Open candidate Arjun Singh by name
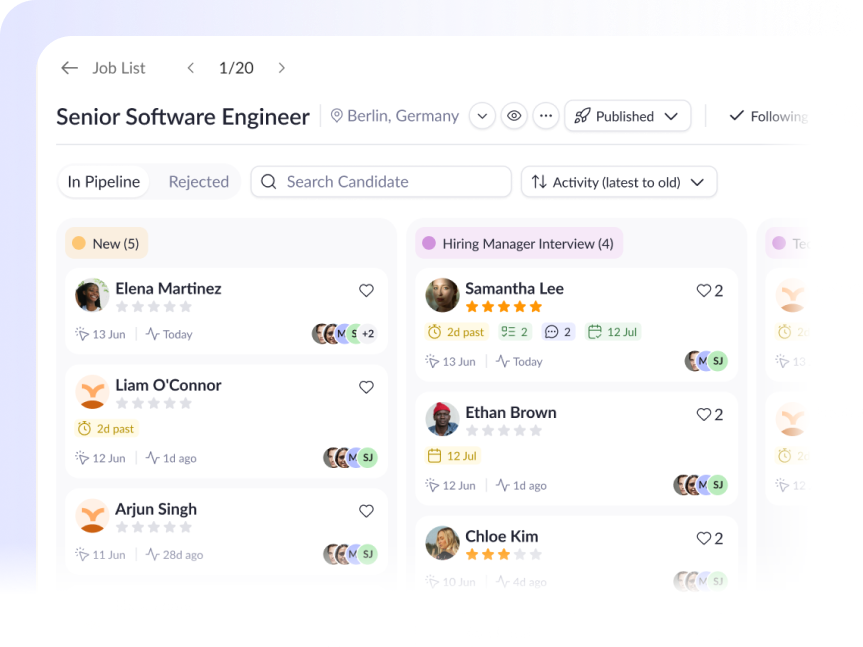This screenshot has height=647, width=863. click(x=156, y=509)
